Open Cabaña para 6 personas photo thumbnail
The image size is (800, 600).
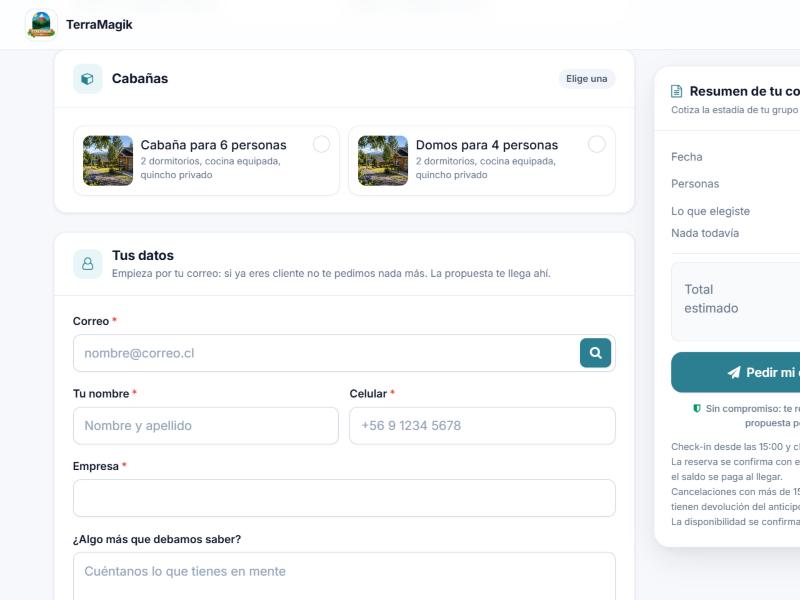tap(108, 161)
